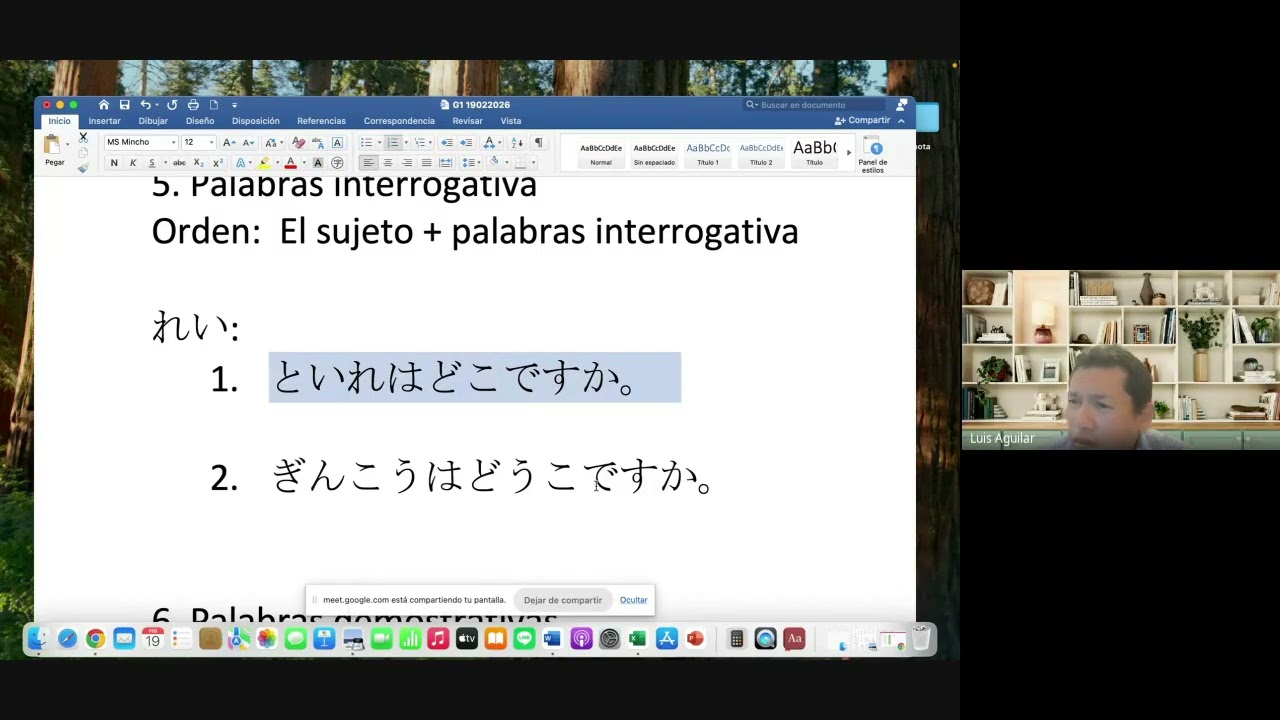Open the Disposición tab
Viewport: 1280px width, 720px height.
256,121
